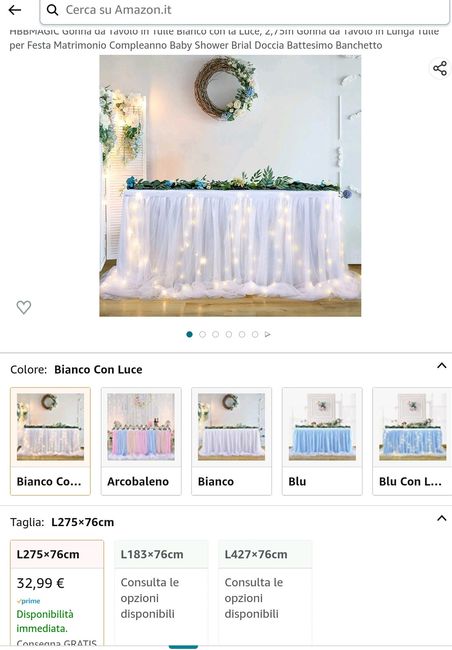Focus the Cerca su Amazon.it search field
This screenshot has width=452, height=650.
245,10
